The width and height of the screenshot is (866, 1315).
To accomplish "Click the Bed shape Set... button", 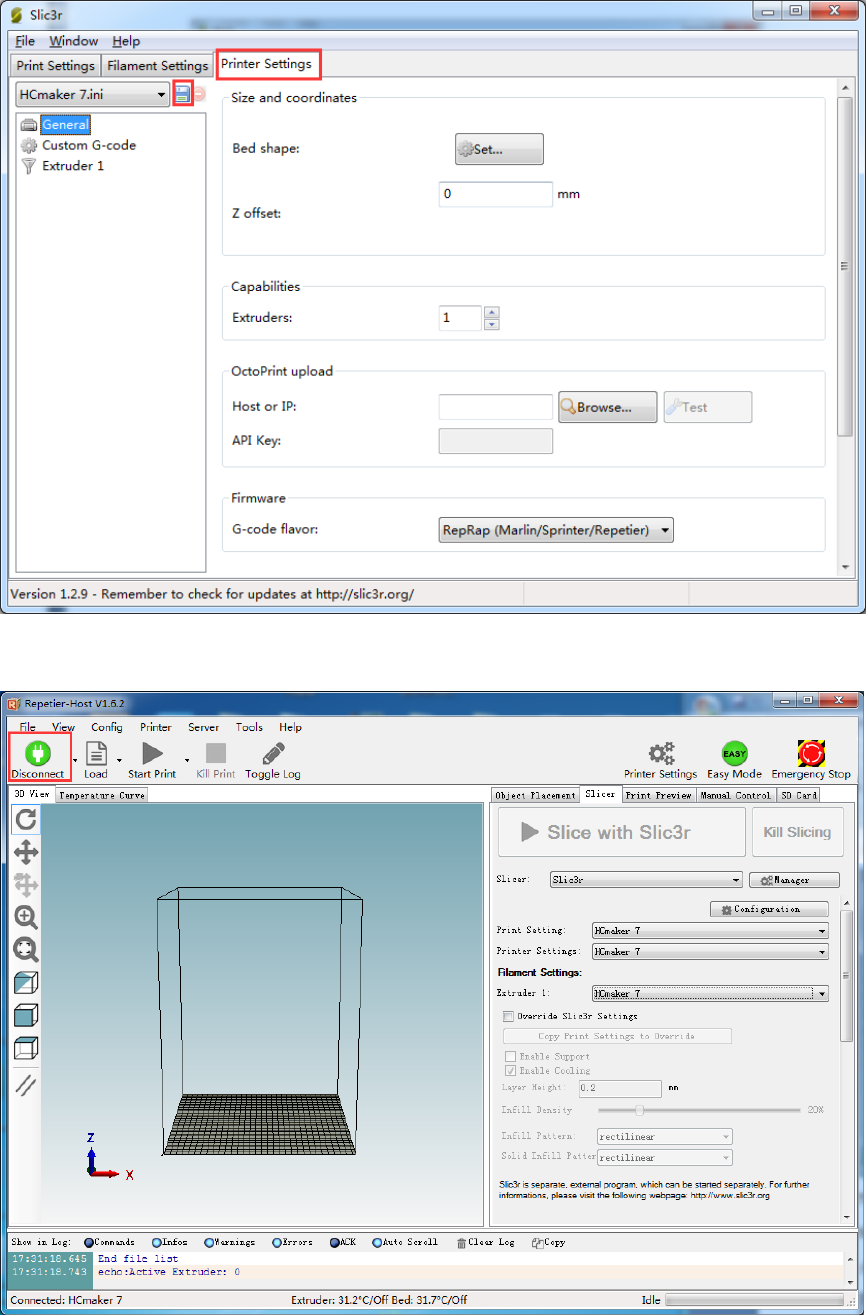I will 499,149.
